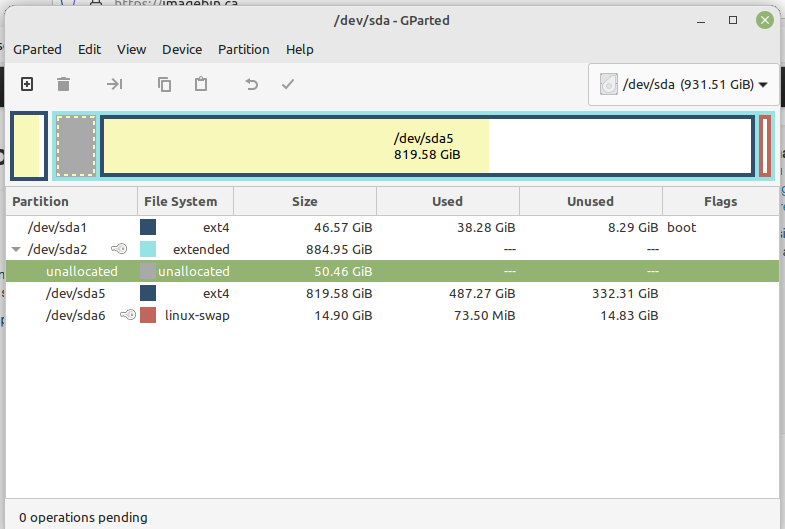
Task: Sort by the Size column header
Action: click(305, 201)
